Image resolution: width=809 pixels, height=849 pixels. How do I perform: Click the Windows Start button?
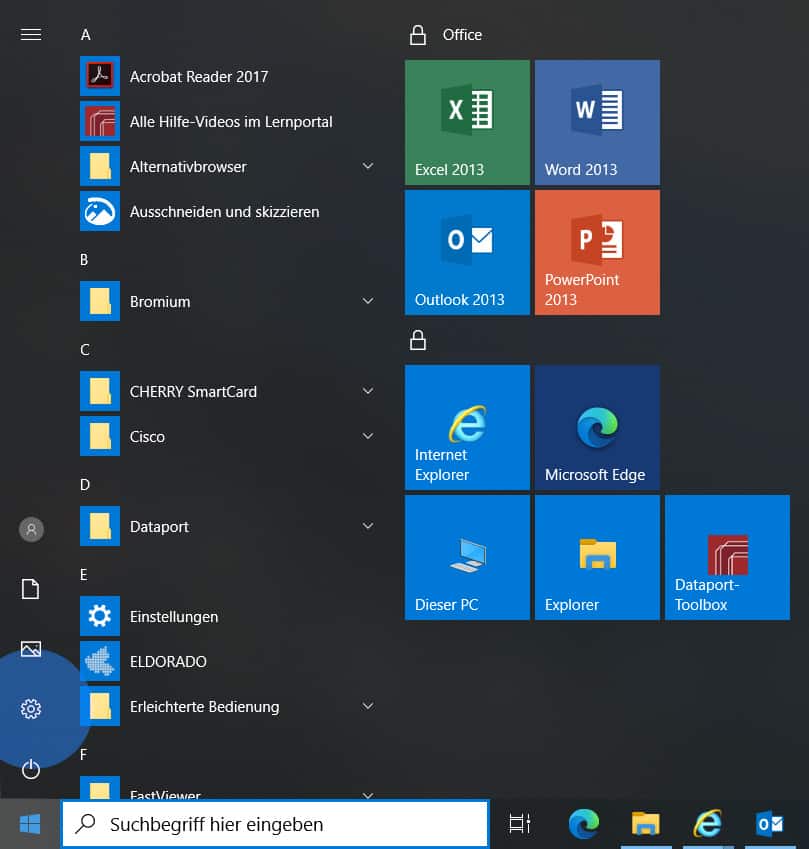[30, 824]
